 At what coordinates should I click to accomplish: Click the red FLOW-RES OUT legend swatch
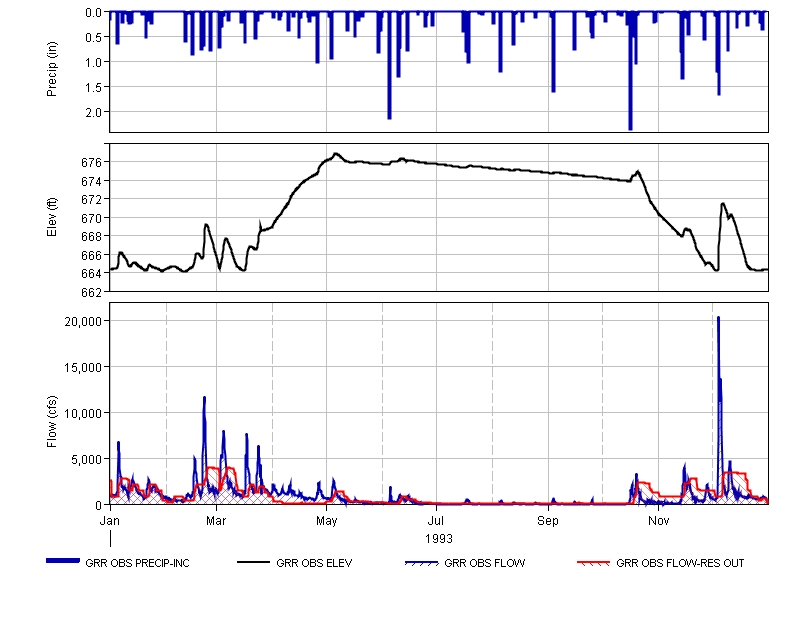click(593, 563)
